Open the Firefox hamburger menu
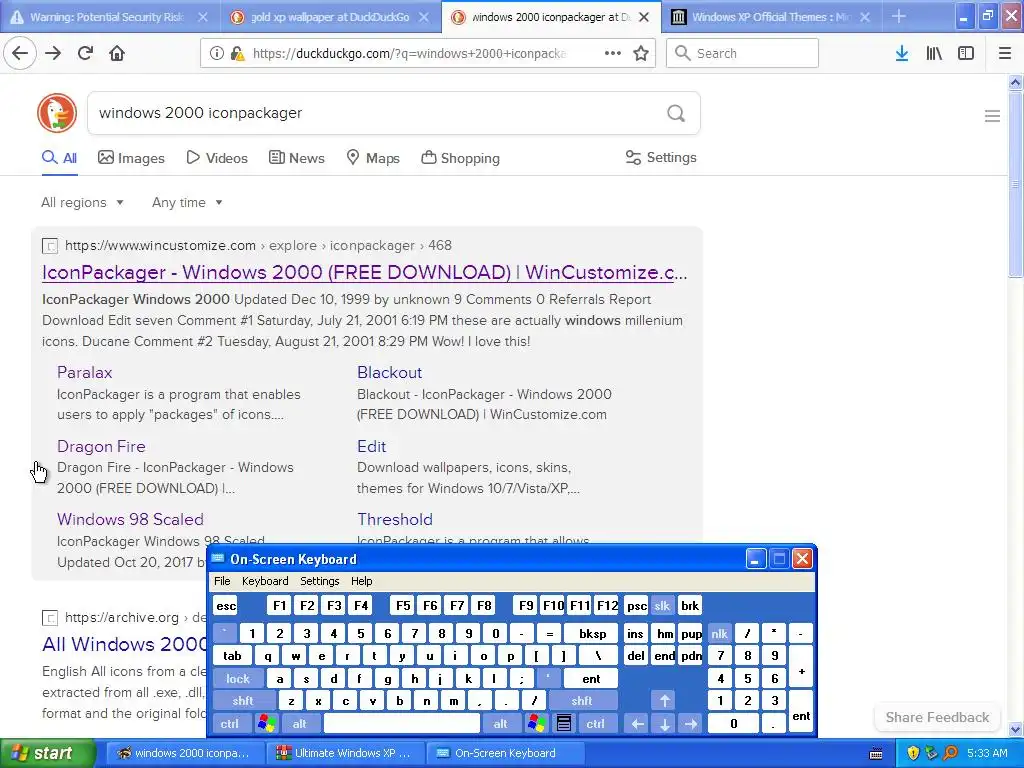1024x768 pixels. pyautogui.click(x=1005, y=54)
